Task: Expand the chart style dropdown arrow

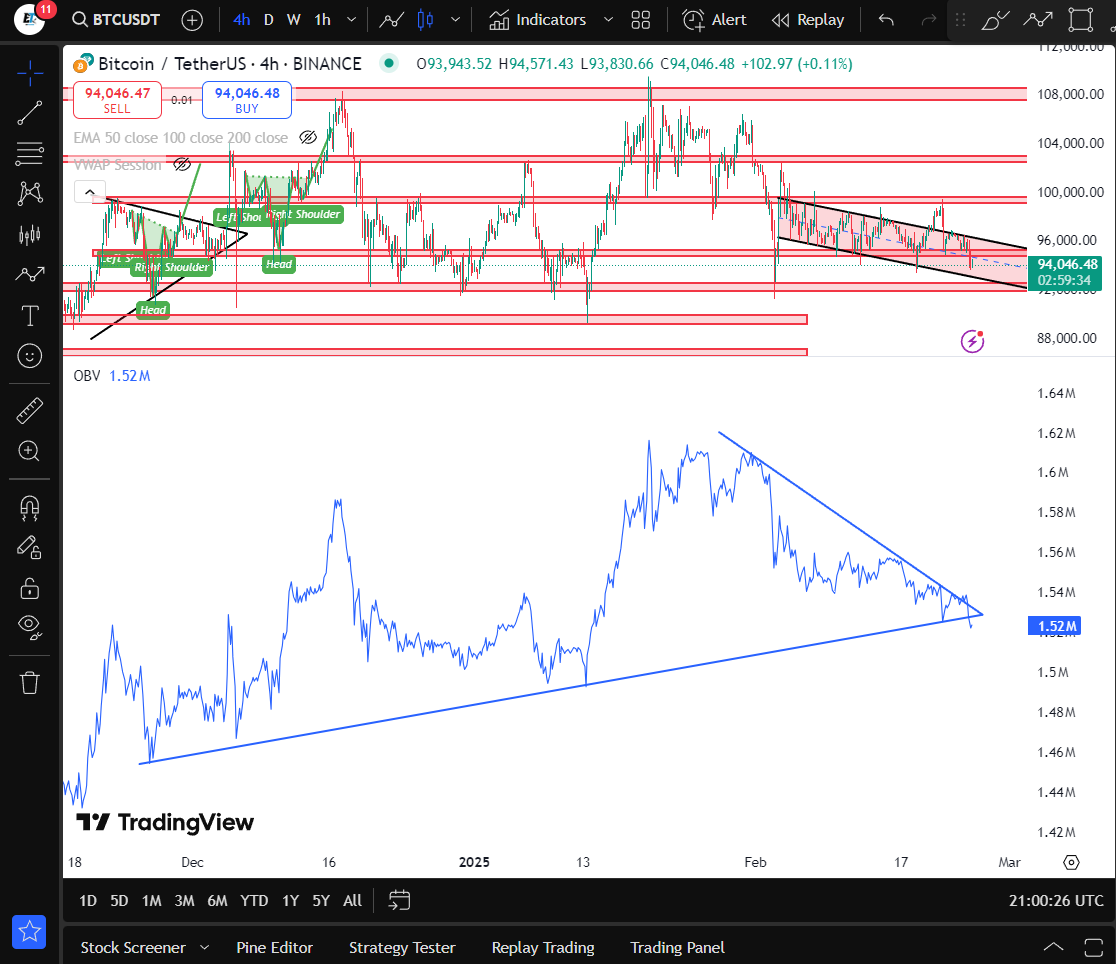Action: pos(456,20)
